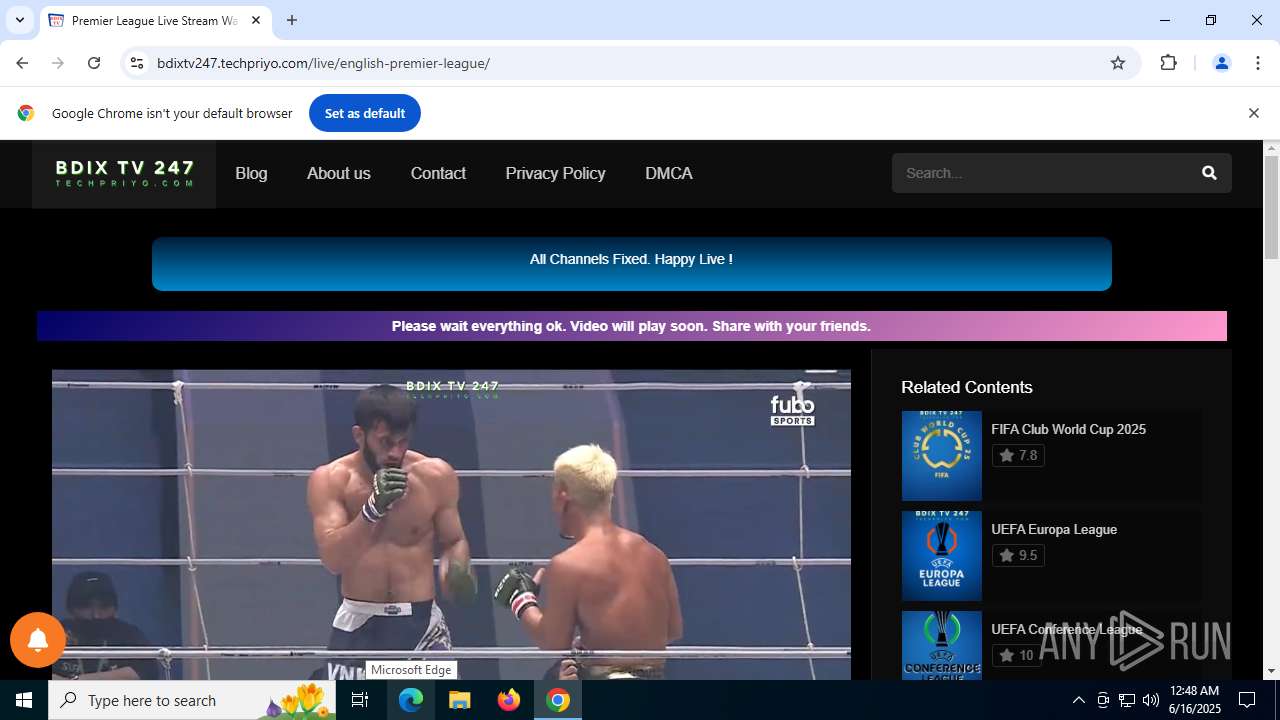Close the Premier League Live Stream tab

[x=256, y=20]
